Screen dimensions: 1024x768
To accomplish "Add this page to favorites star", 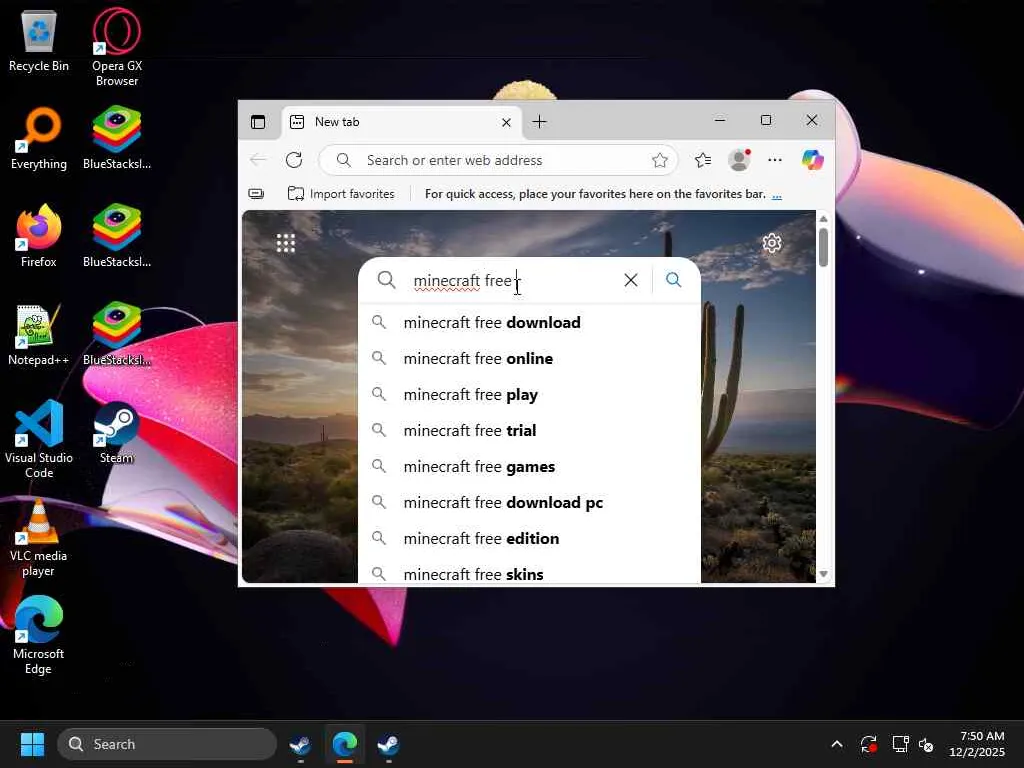I will (x=660, y=160).
